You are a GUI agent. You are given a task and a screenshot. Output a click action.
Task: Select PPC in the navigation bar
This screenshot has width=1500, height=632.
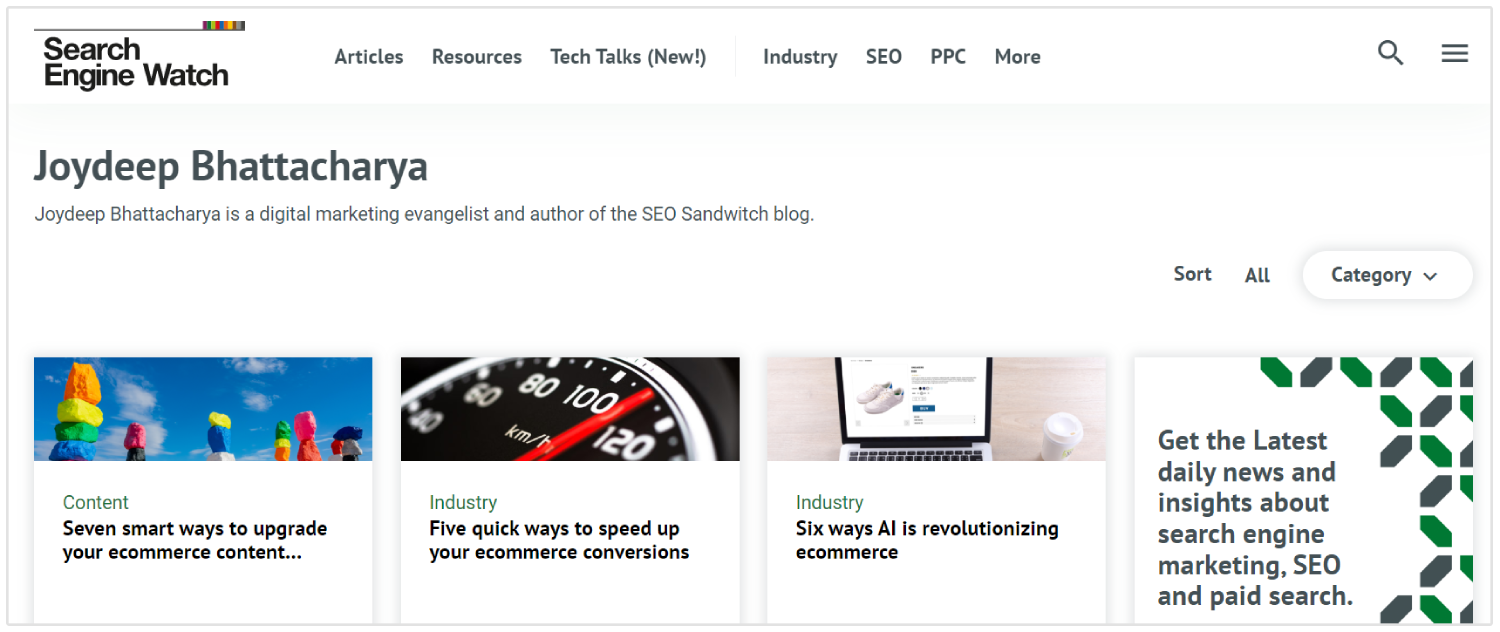pos(948,57)
